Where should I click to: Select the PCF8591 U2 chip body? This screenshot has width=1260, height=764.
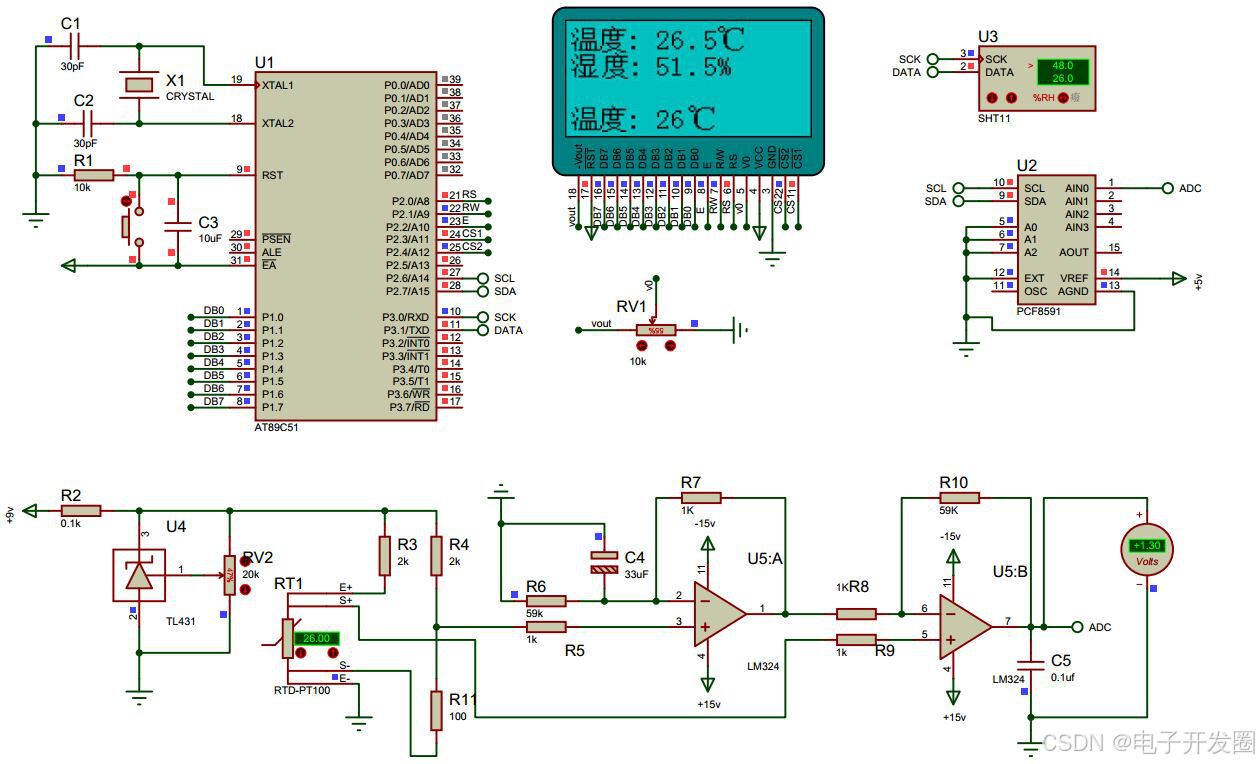pyautogui.click(x=1056, y=241)
